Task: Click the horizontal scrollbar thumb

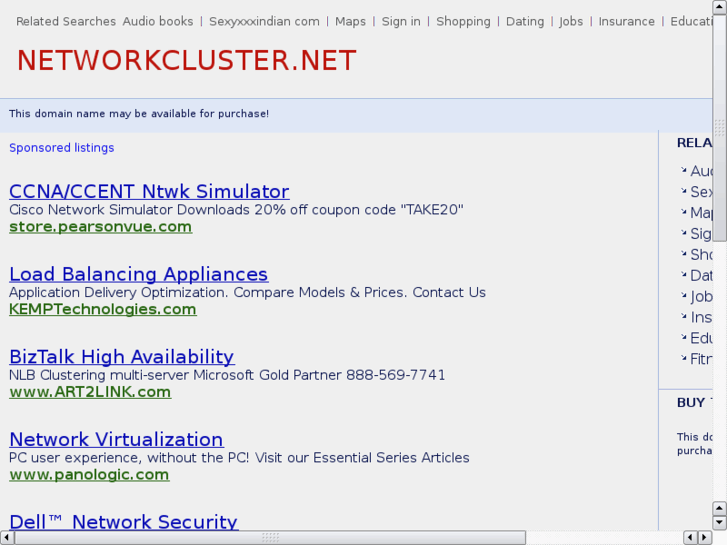Action: (270, 538)
